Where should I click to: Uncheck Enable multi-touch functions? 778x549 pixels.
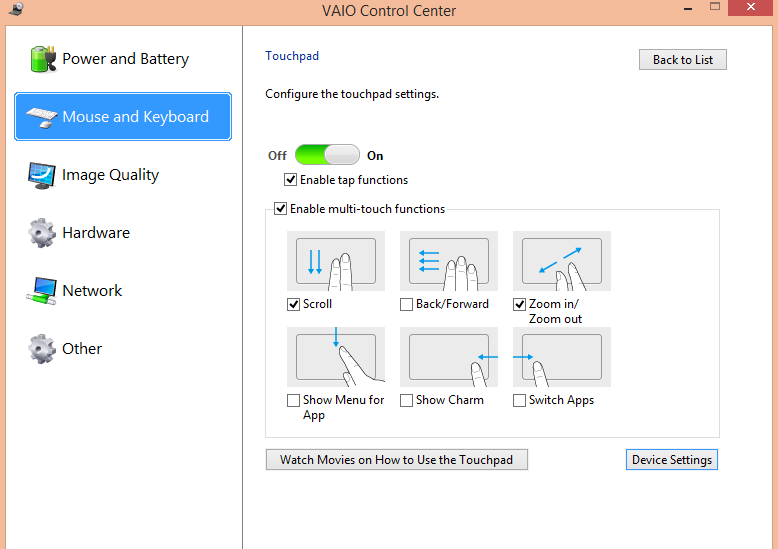[x=280, y=208]
